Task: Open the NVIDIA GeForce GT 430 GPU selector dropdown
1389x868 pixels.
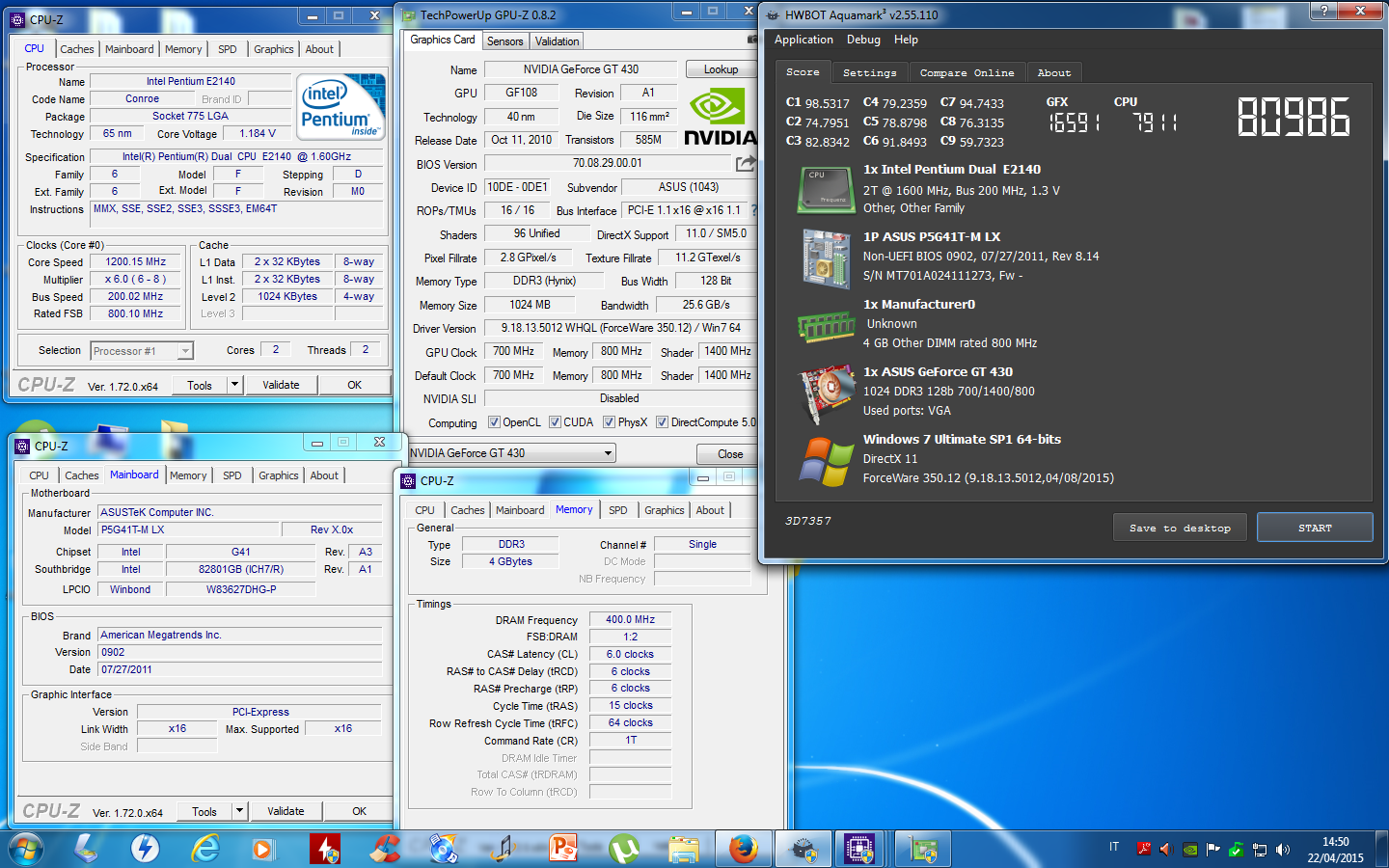Action: [x=512, y=453]
